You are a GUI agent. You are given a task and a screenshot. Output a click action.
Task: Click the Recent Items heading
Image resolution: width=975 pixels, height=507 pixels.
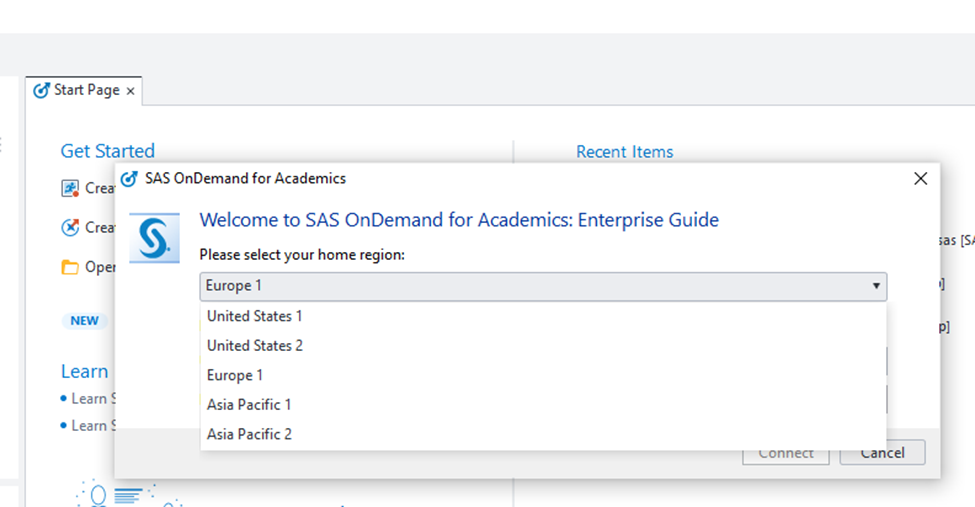(624, 152)
